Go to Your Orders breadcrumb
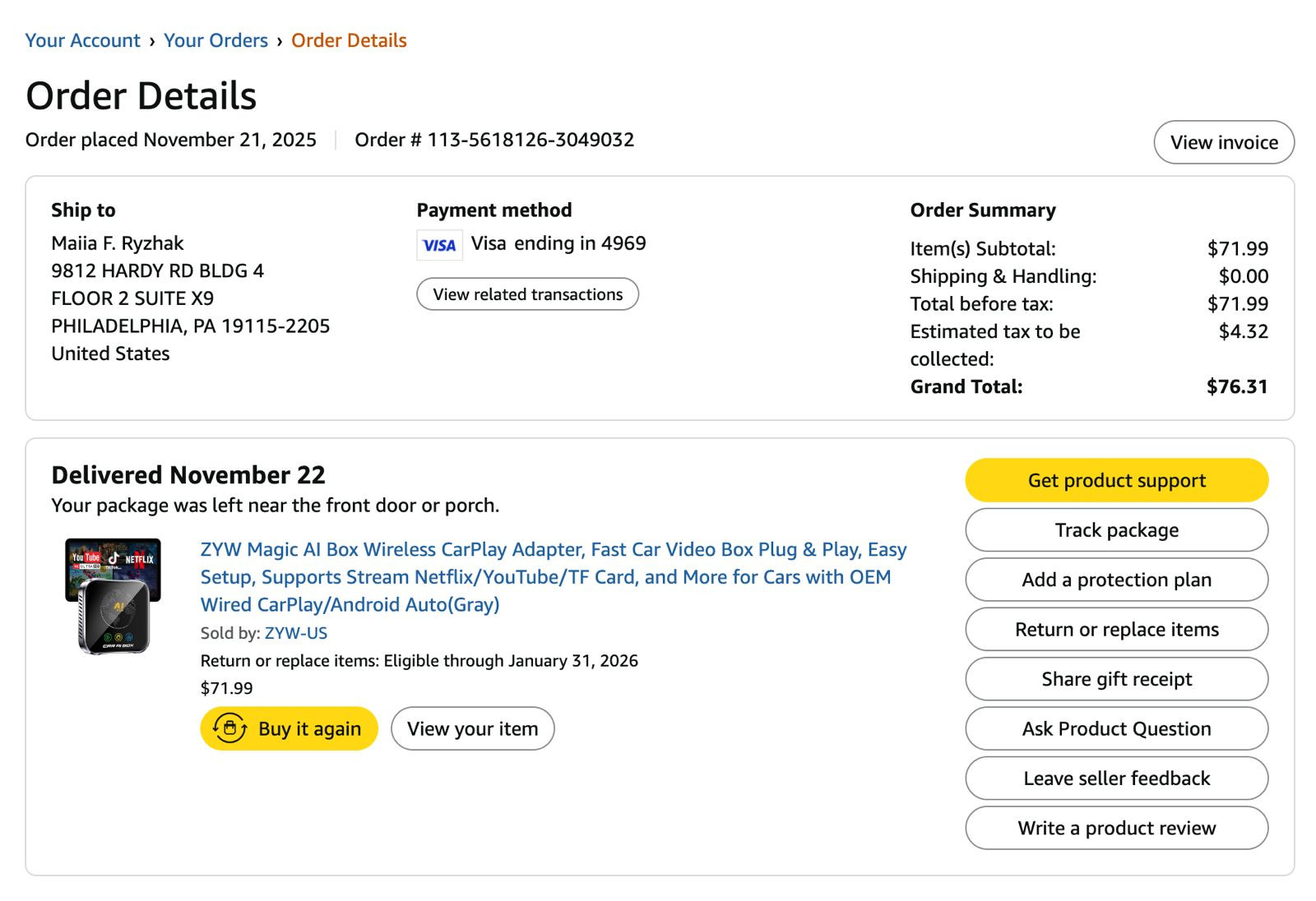The width and height of the screenshot is (1316, 901). tap(215, 40)
